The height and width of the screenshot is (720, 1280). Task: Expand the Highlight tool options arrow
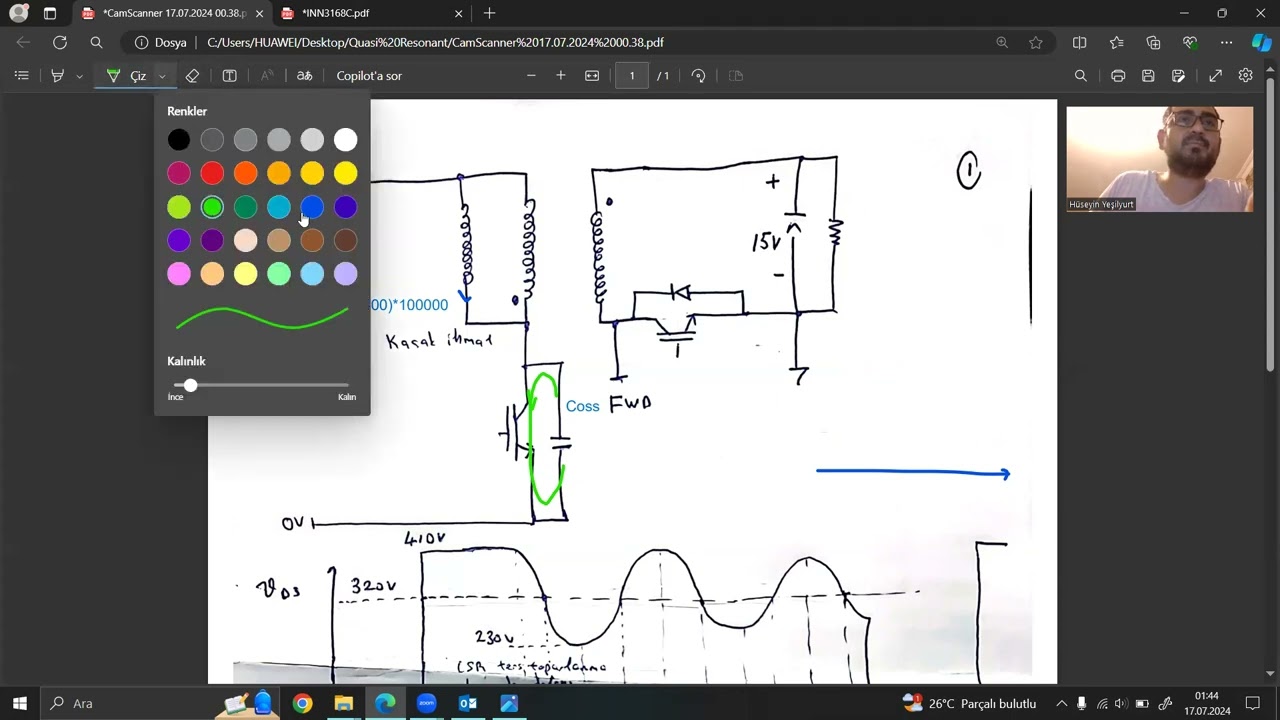[x=79, y=76]
